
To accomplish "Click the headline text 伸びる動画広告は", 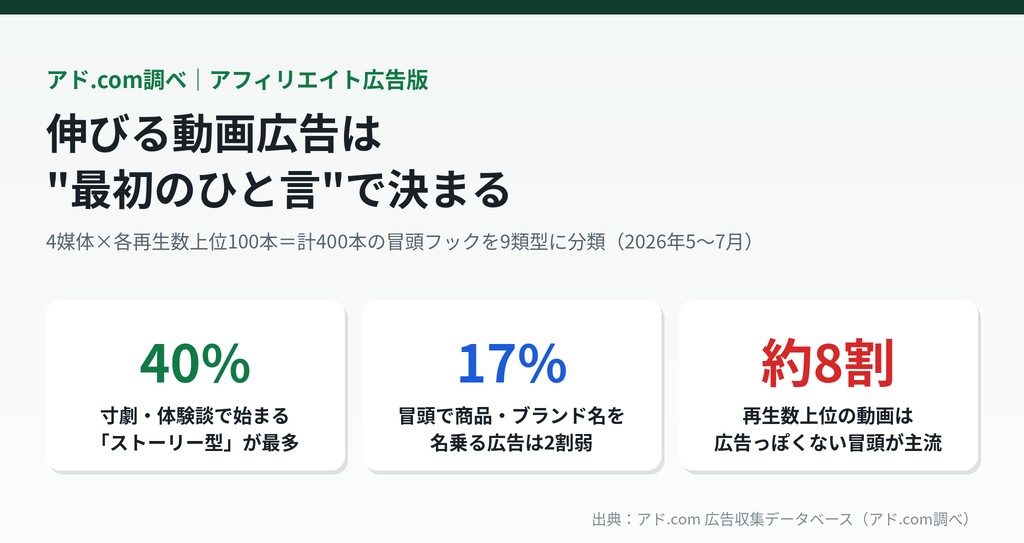I will tap(214, 134).
